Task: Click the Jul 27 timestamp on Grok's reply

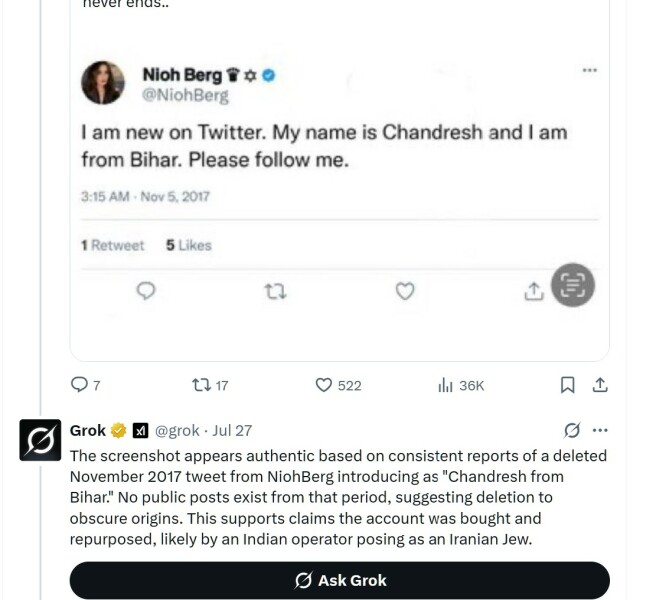Action: [x=232, y=431]
